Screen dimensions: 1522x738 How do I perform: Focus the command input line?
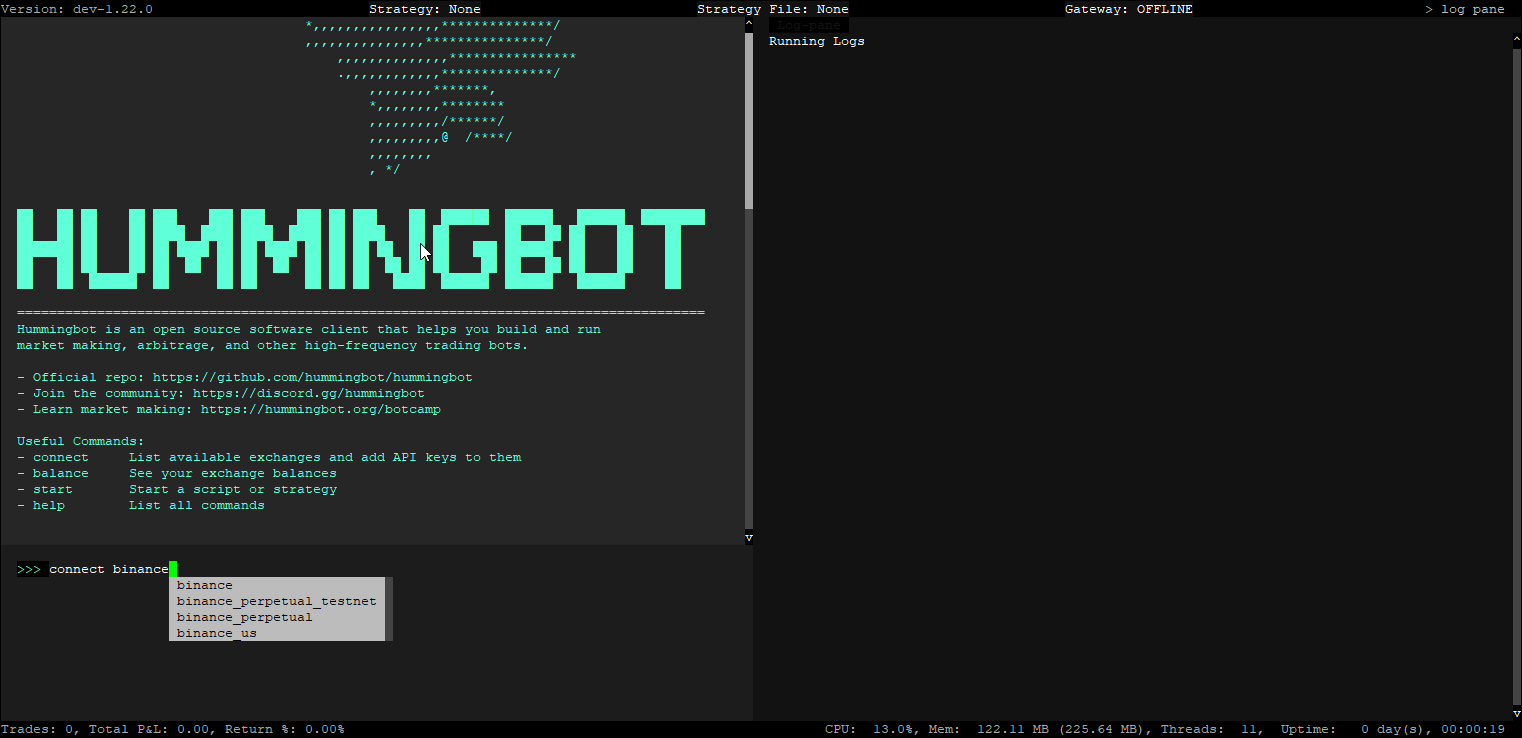pos(400,569)
